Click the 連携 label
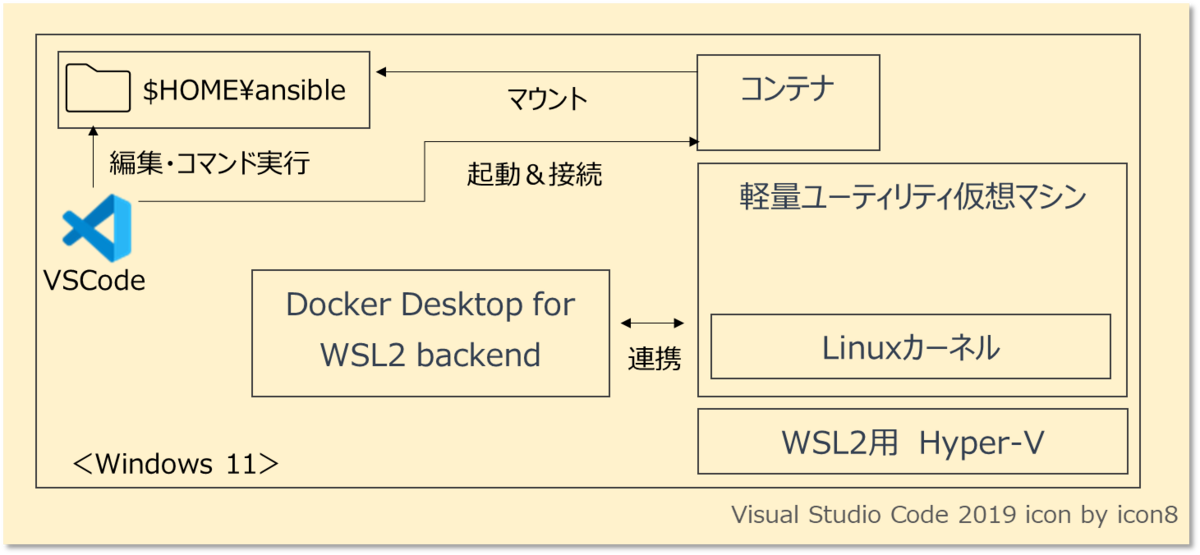1200x555 pixels. (x=654, y=359)
